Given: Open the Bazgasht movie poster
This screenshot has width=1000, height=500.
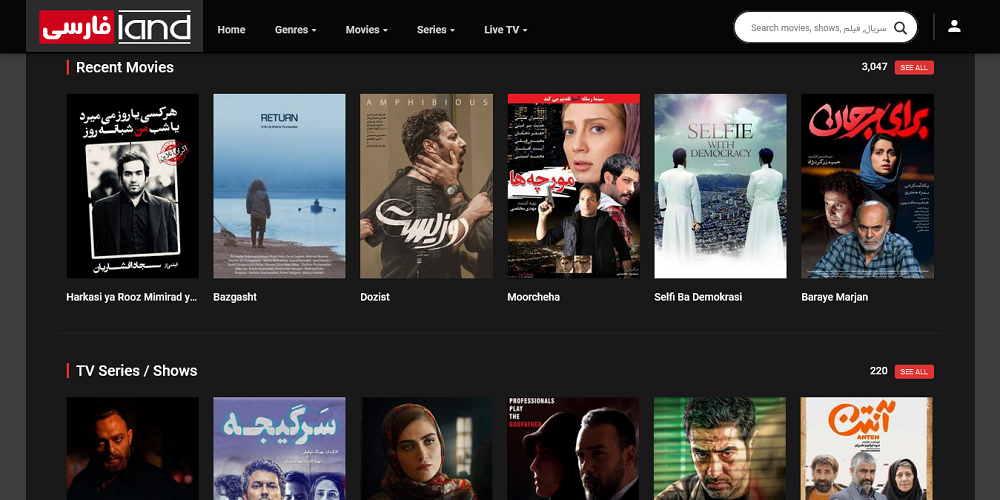Looking at the screenshot, I should (x=279, y=186).
